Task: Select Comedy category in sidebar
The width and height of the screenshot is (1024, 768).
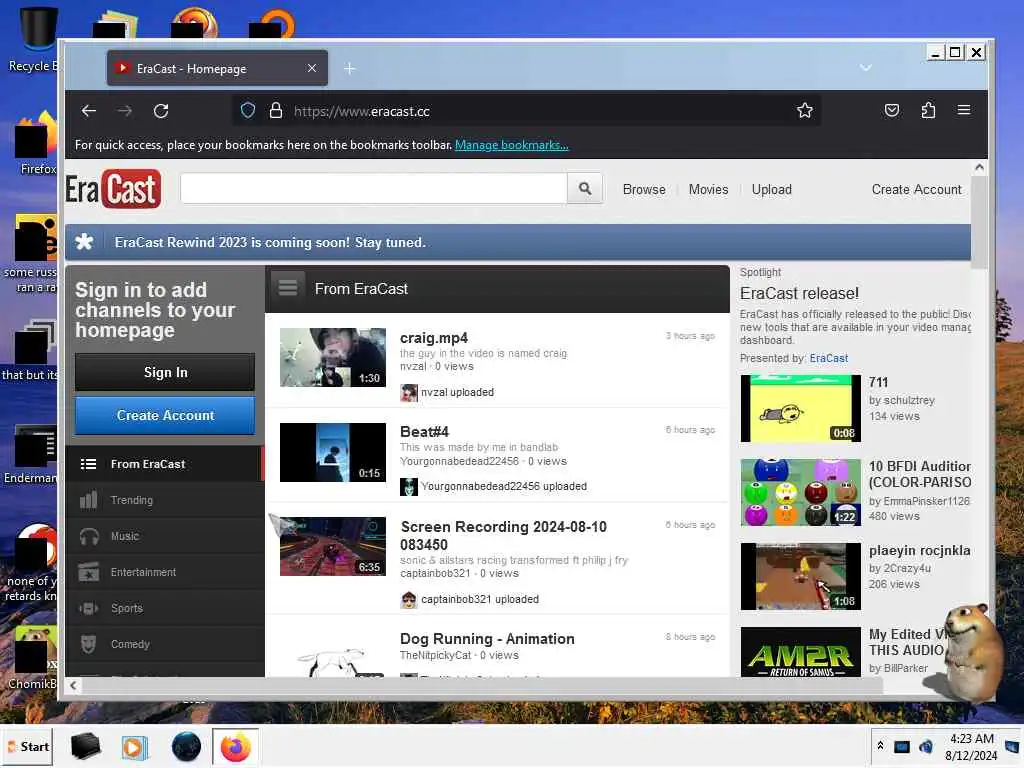Action: click(x=165, y=644)
